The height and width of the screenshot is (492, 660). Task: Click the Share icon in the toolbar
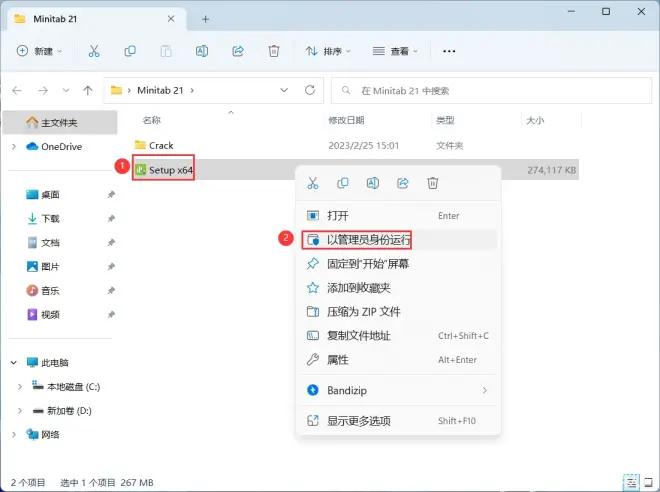[x=238, y=51]
